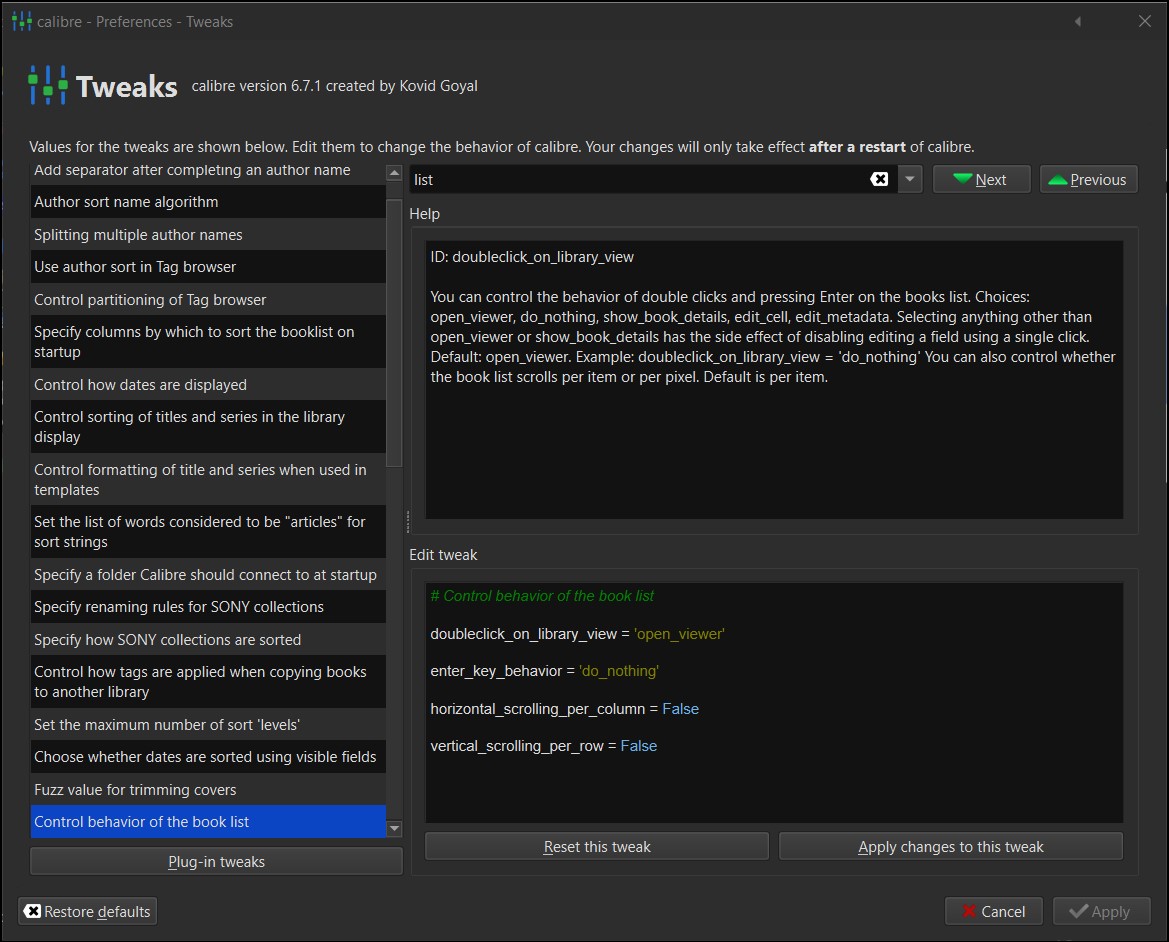Select 'Control how dates are displayed' tweak

pos(208,385)
